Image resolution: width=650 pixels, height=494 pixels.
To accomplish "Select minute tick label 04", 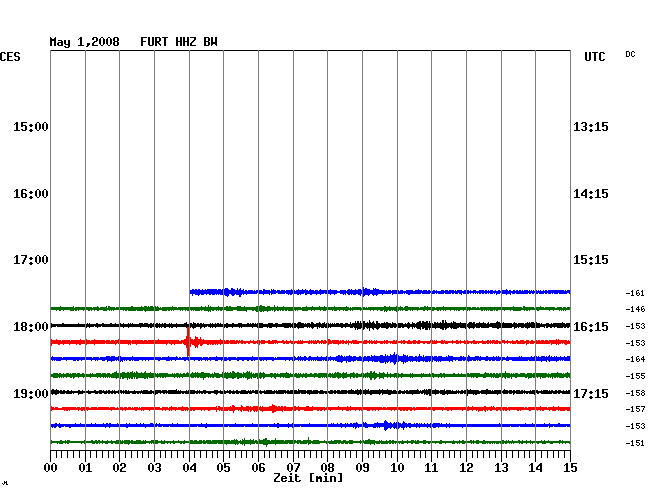I will tap(189, 468).
